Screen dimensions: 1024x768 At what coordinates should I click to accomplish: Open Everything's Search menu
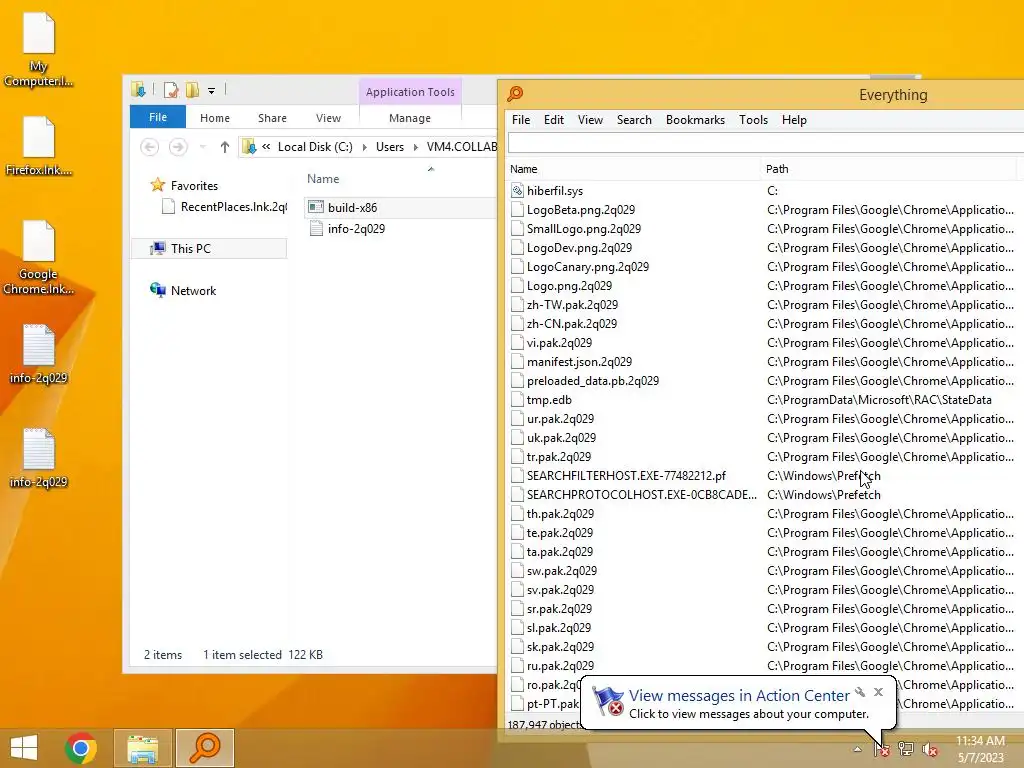(x=634, y=120)
